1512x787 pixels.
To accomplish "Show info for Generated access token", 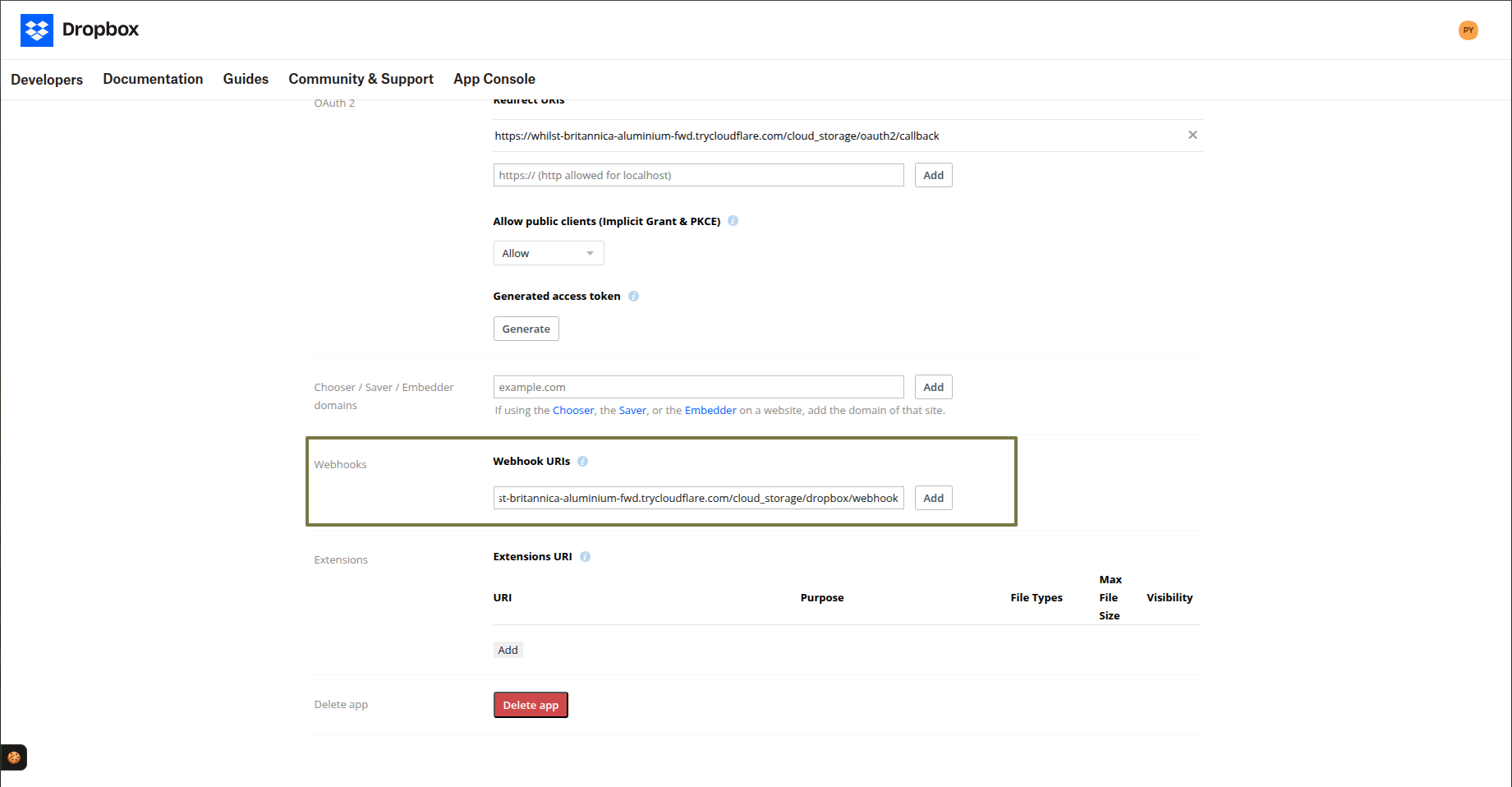I will 633,297.
